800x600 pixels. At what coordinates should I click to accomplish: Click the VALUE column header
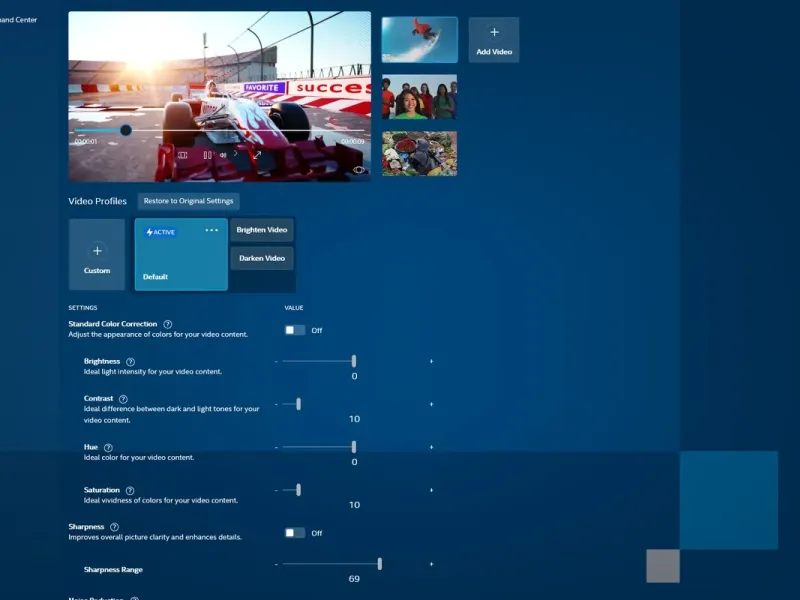point(294,308)
